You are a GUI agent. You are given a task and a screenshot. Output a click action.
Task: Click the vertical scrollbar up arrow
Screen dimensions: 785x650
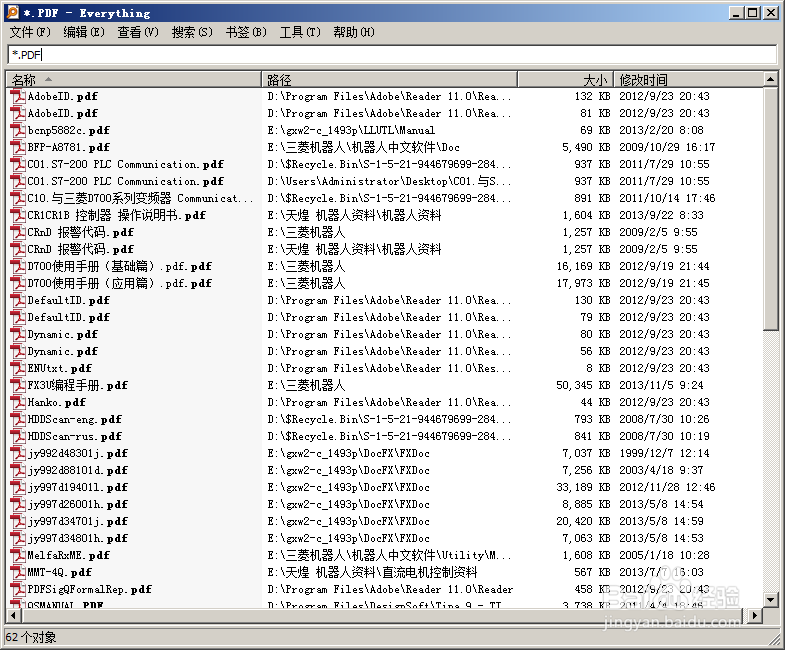[770, 79]
